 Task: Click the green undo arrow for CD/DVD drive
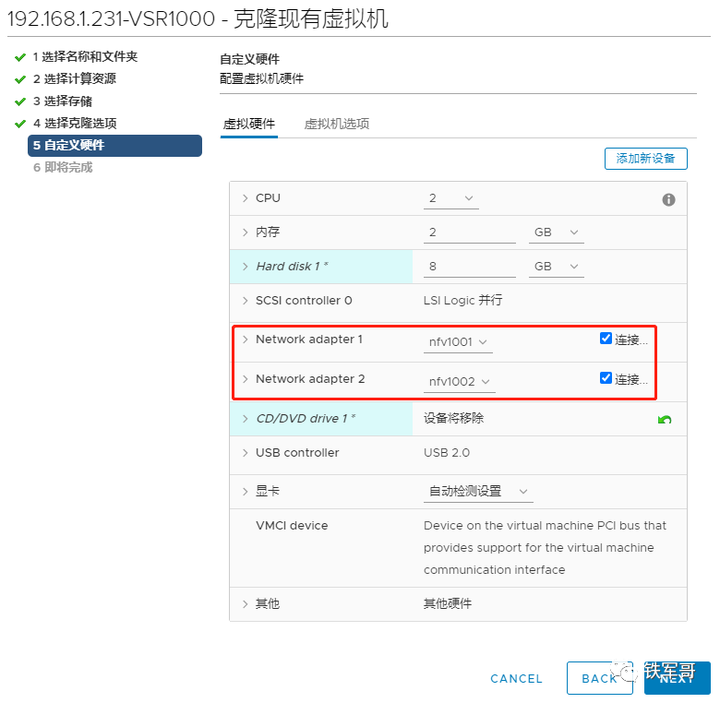tap(664, 419)
